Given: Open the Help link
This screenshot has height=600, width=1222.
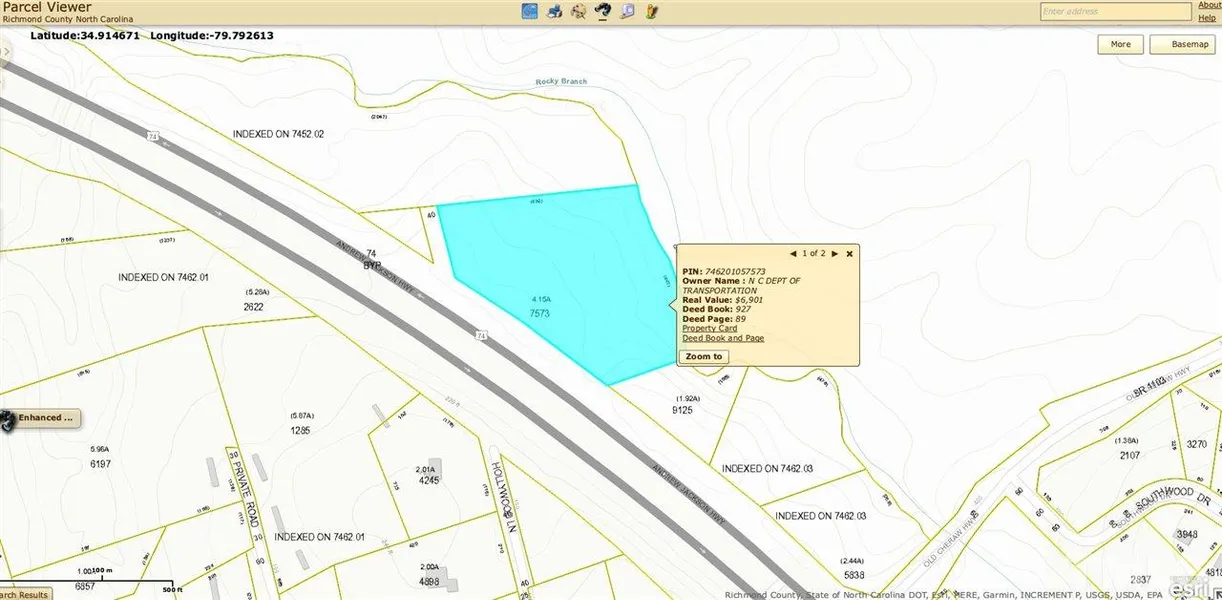Looking at the screenshot, I should 1207,18.
